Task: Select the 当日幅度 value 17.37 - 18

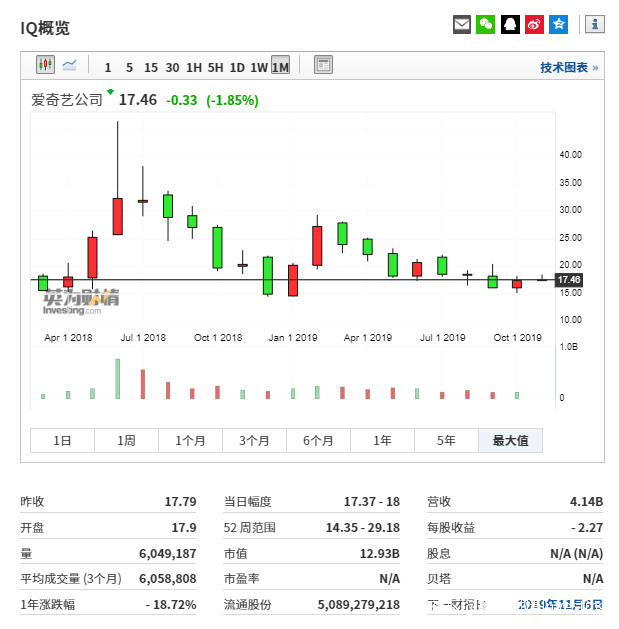Action: tap(372, 501)
